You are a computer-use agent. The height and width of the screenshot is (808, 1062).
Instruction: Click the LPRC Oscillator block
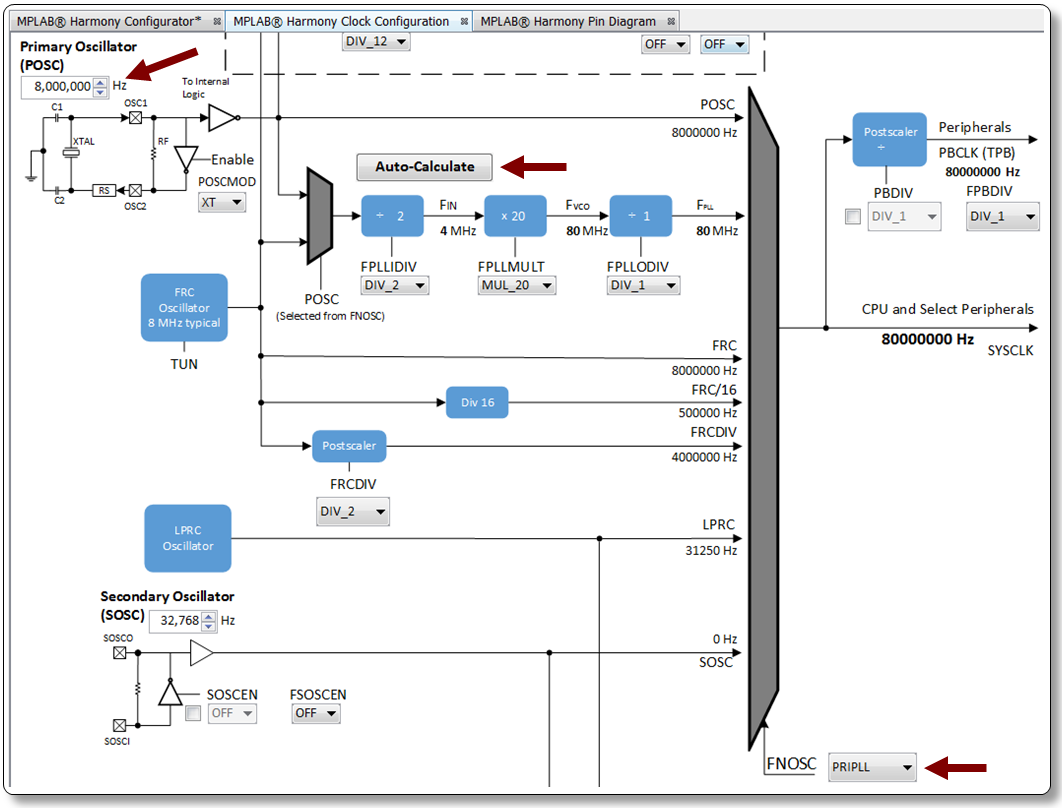pos(188,538)
